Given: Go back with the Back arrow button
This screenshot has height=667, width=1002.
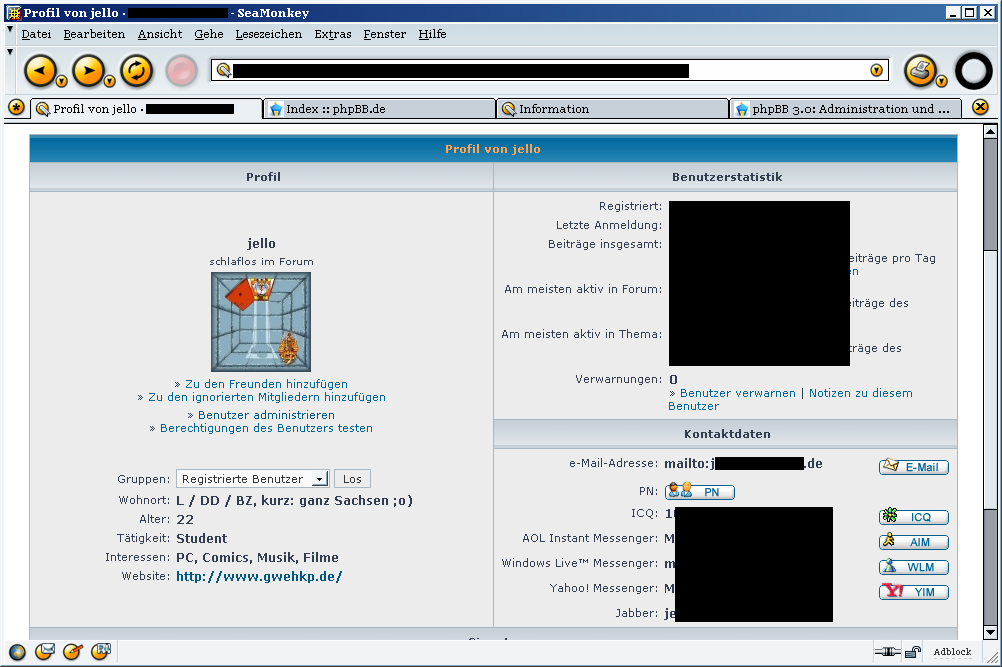Looking at the screenshot, I should [40, 70].
